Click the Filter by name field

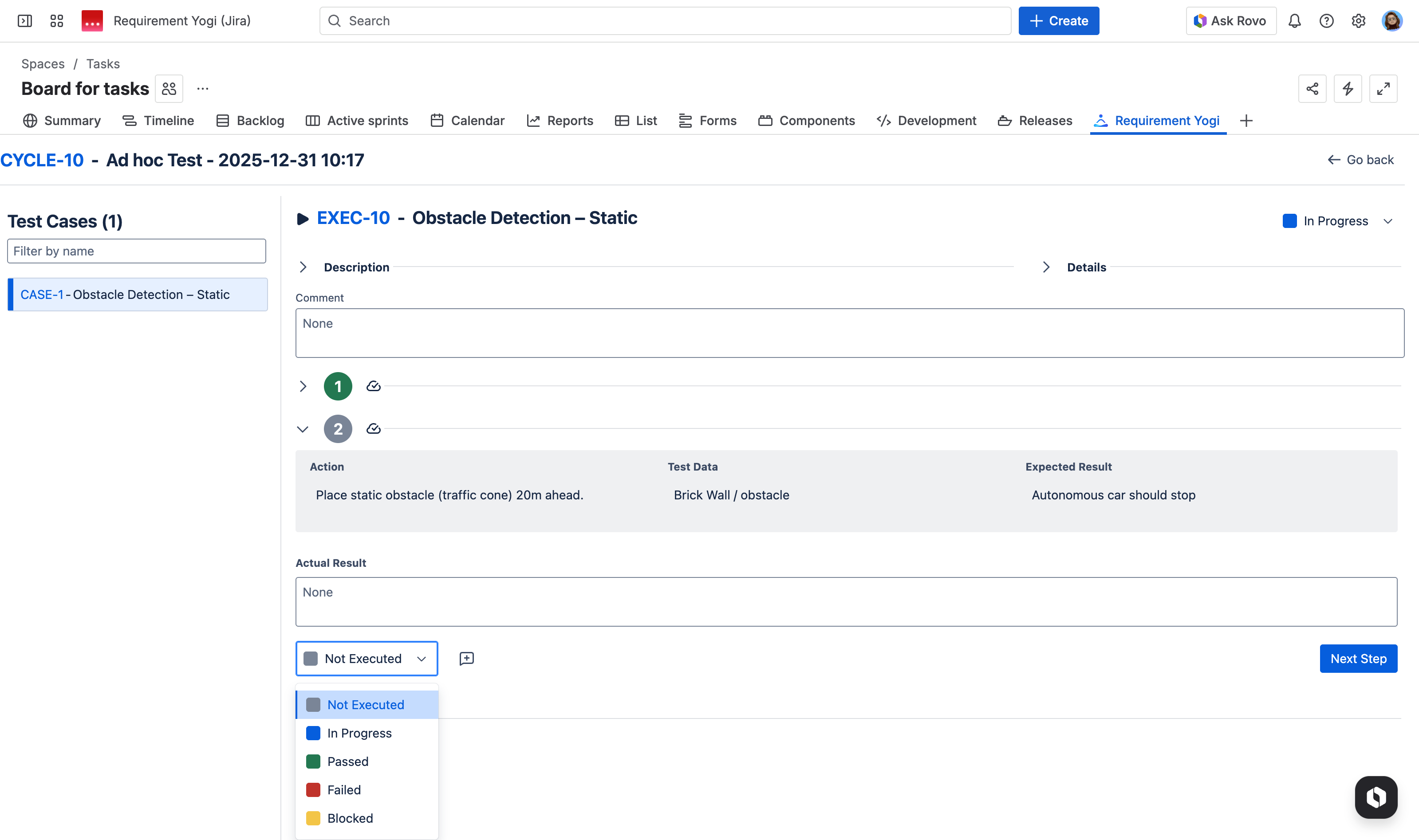click(x=137, y=251)
